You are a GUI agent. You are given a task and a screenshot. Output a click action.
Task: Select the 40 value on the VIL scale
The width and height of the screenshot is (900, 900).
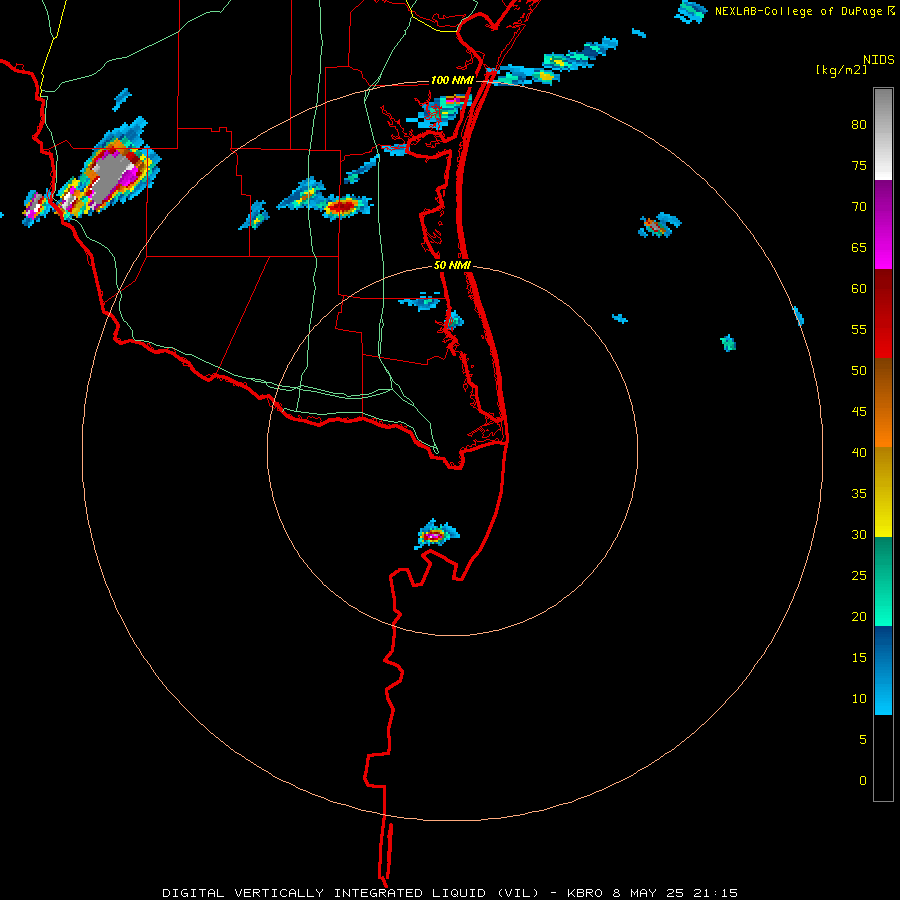pos(859,452)
